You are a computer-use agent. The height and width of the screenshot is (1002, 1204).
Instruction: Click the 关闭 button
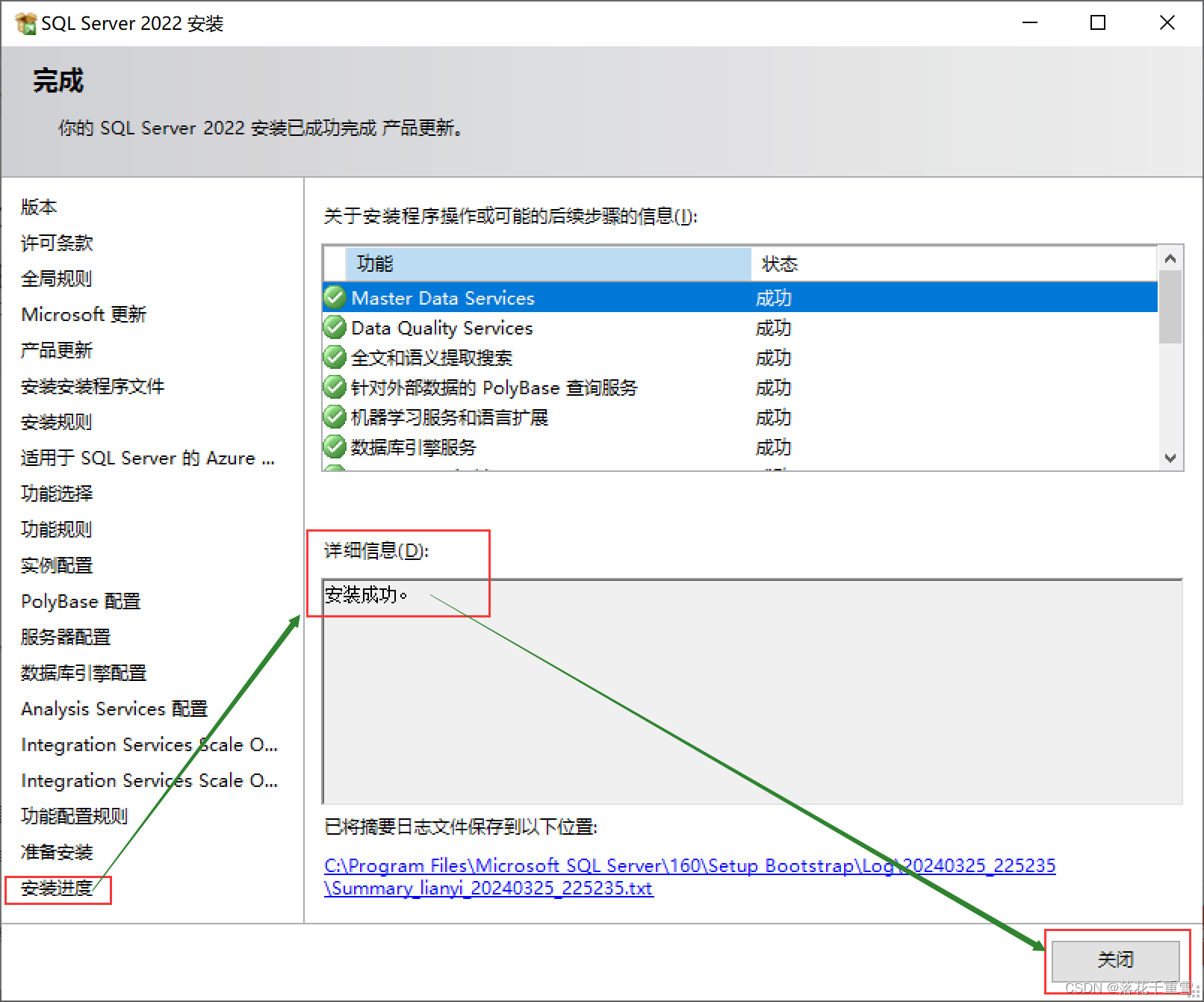(1115, 959)
